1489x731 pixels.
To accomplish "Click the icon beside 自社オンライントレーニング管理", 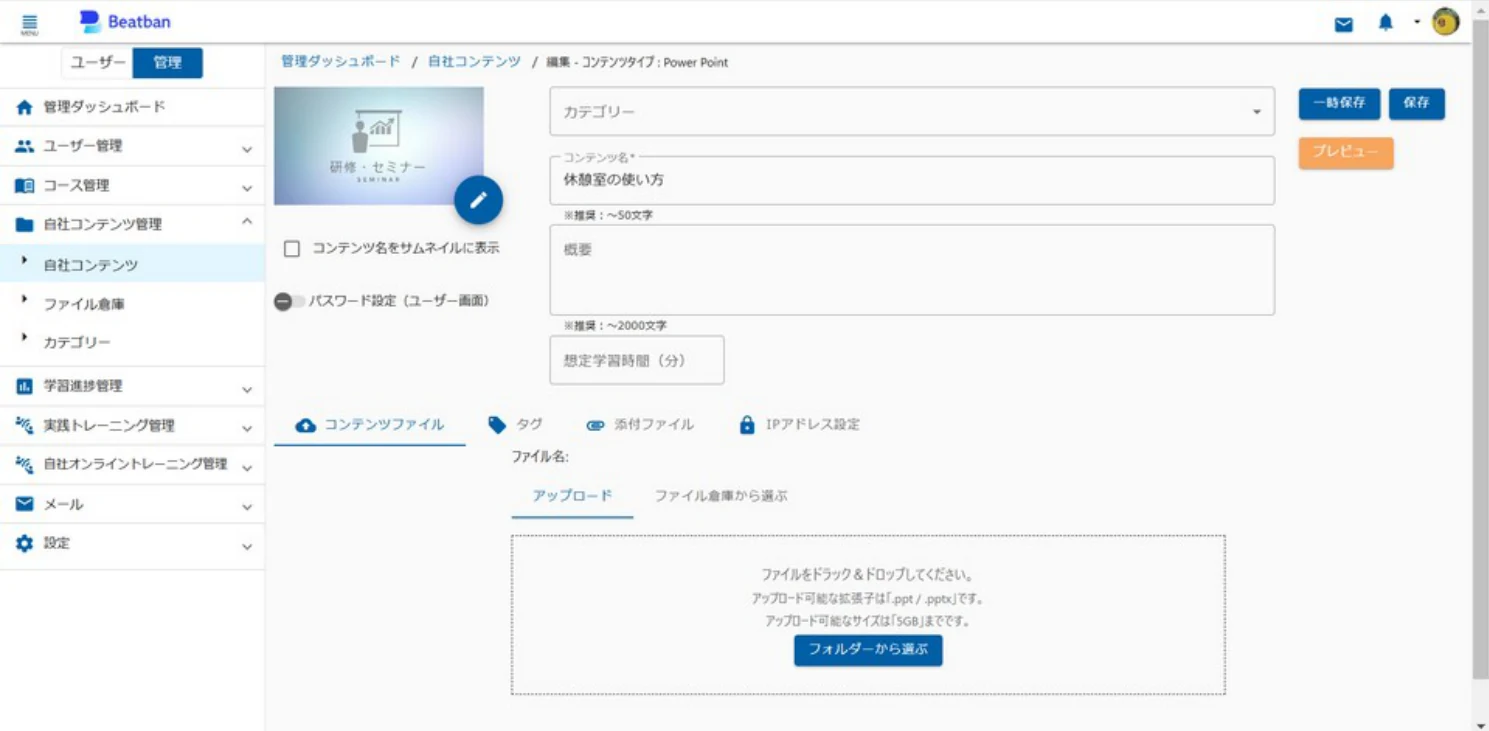I will (x=25, y=464).
